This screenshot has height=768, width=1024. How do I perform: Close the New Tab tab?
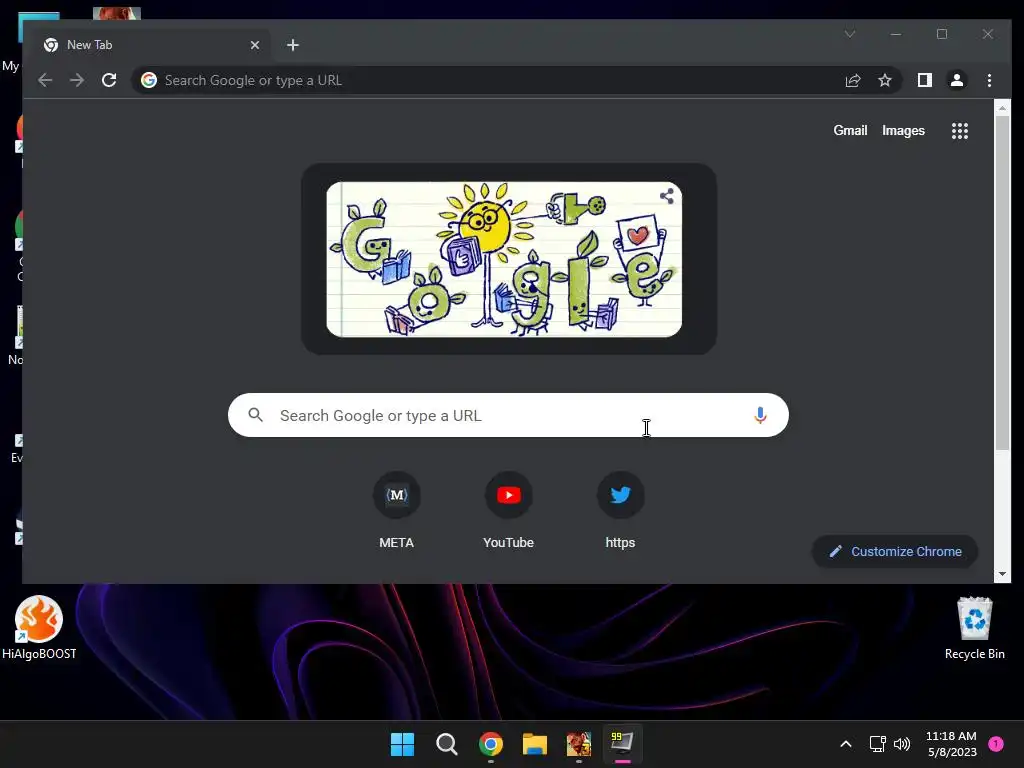(x=255, y=45)
